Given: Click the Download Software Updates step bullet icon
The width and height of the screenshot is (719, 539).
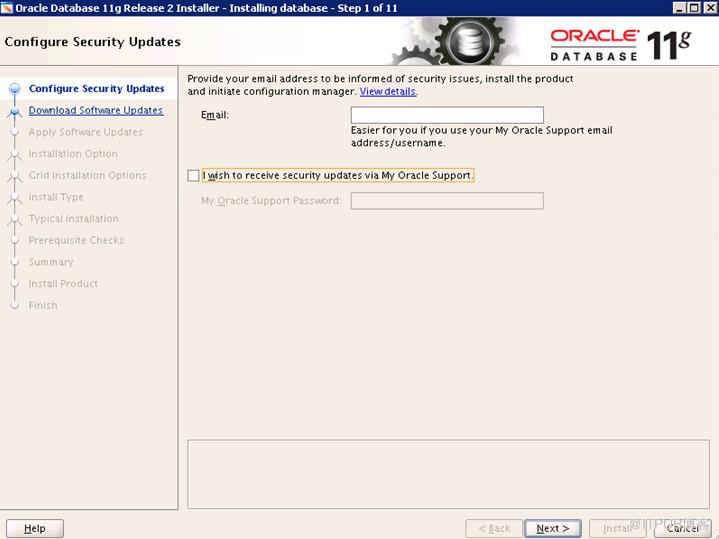Looking at the screenshot, I should pos(15,111).
